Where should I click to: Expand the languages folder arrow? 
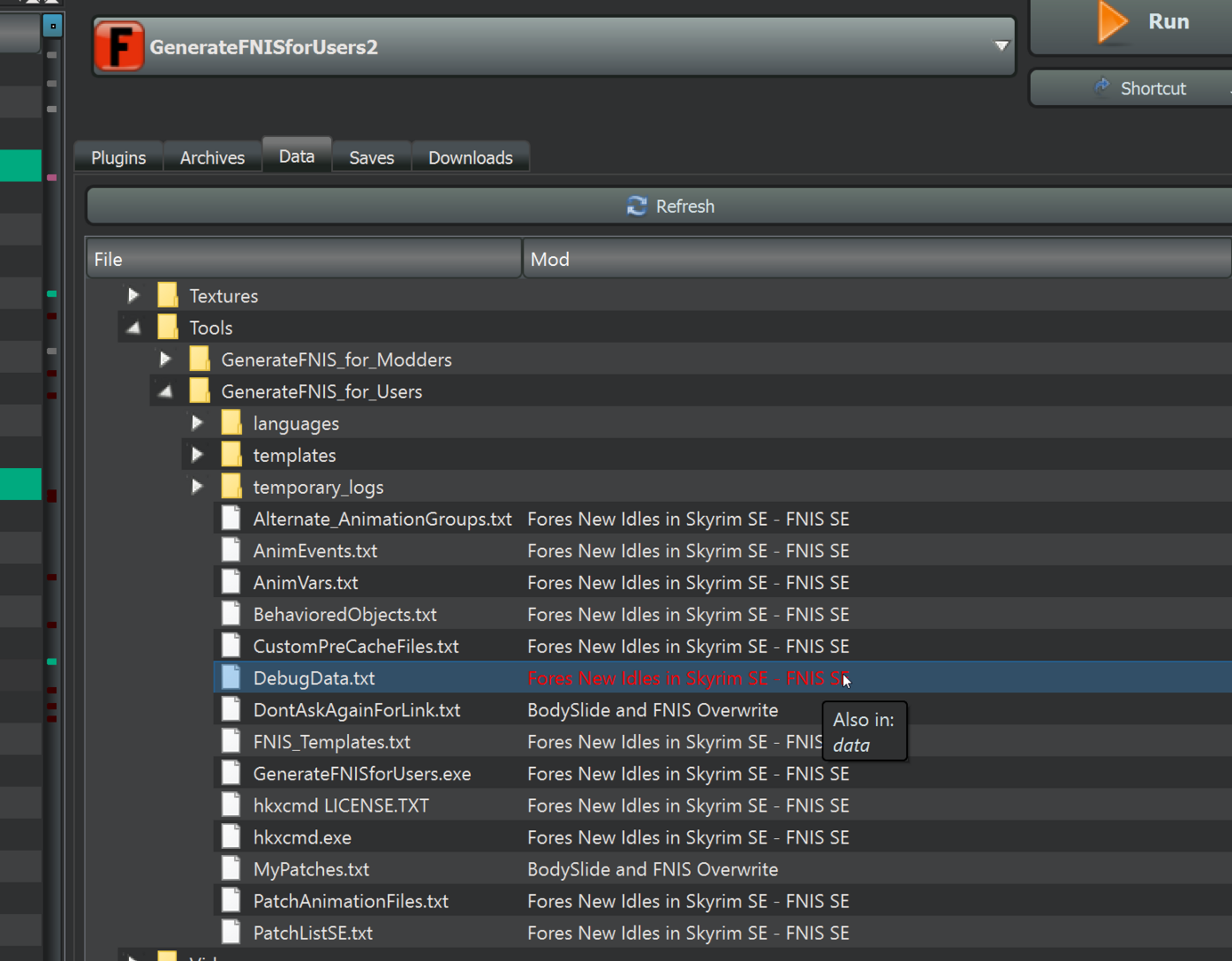pyautogui.click(x=198, y=423)
